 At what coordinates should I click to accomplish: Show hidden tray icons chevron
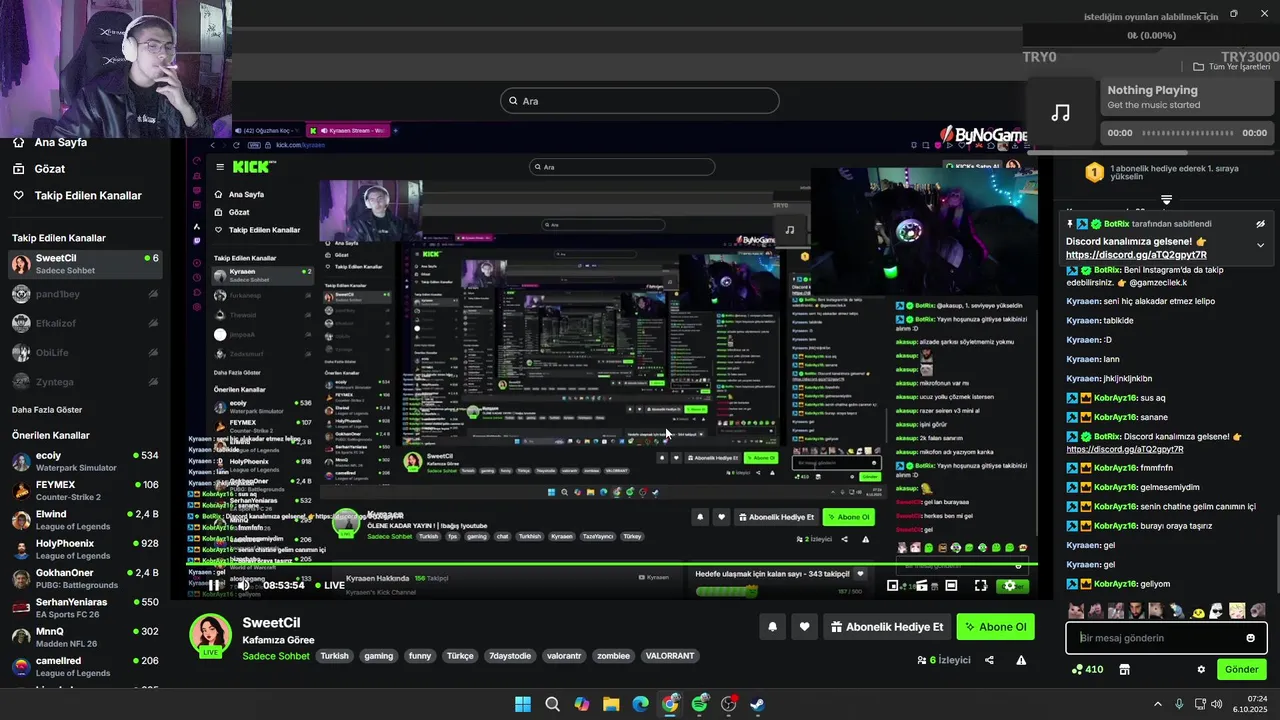tap(1158, 704)
